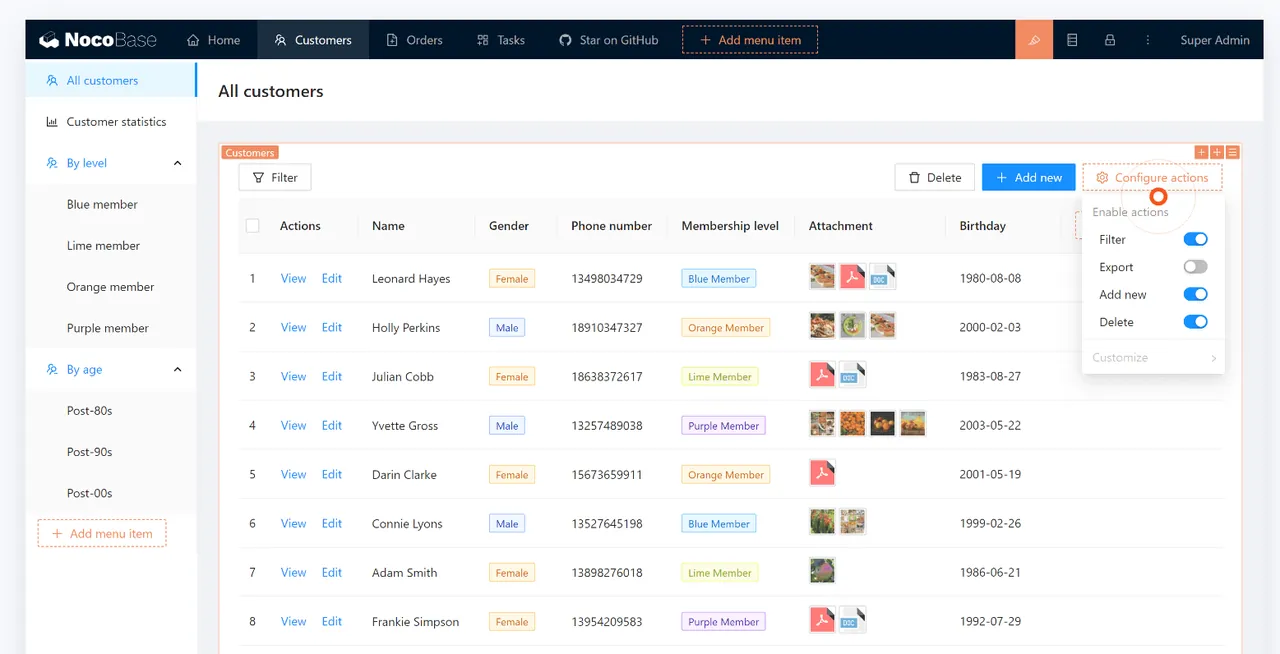Open the Customers top menu
Screen dimensions: 1280x654
[313, 40]
